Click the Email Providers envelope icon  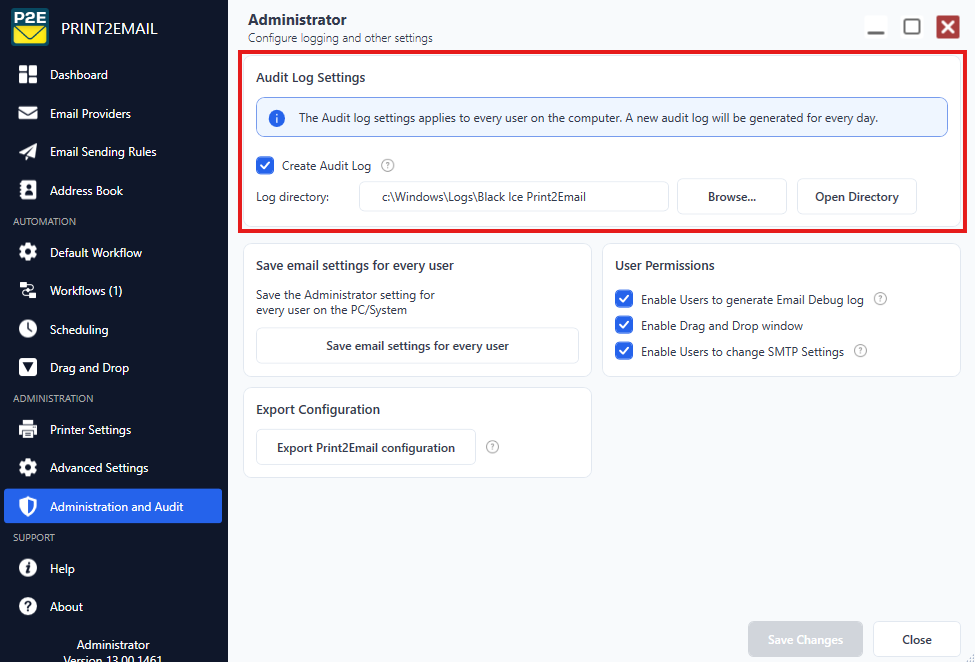[x=28, y=113]
